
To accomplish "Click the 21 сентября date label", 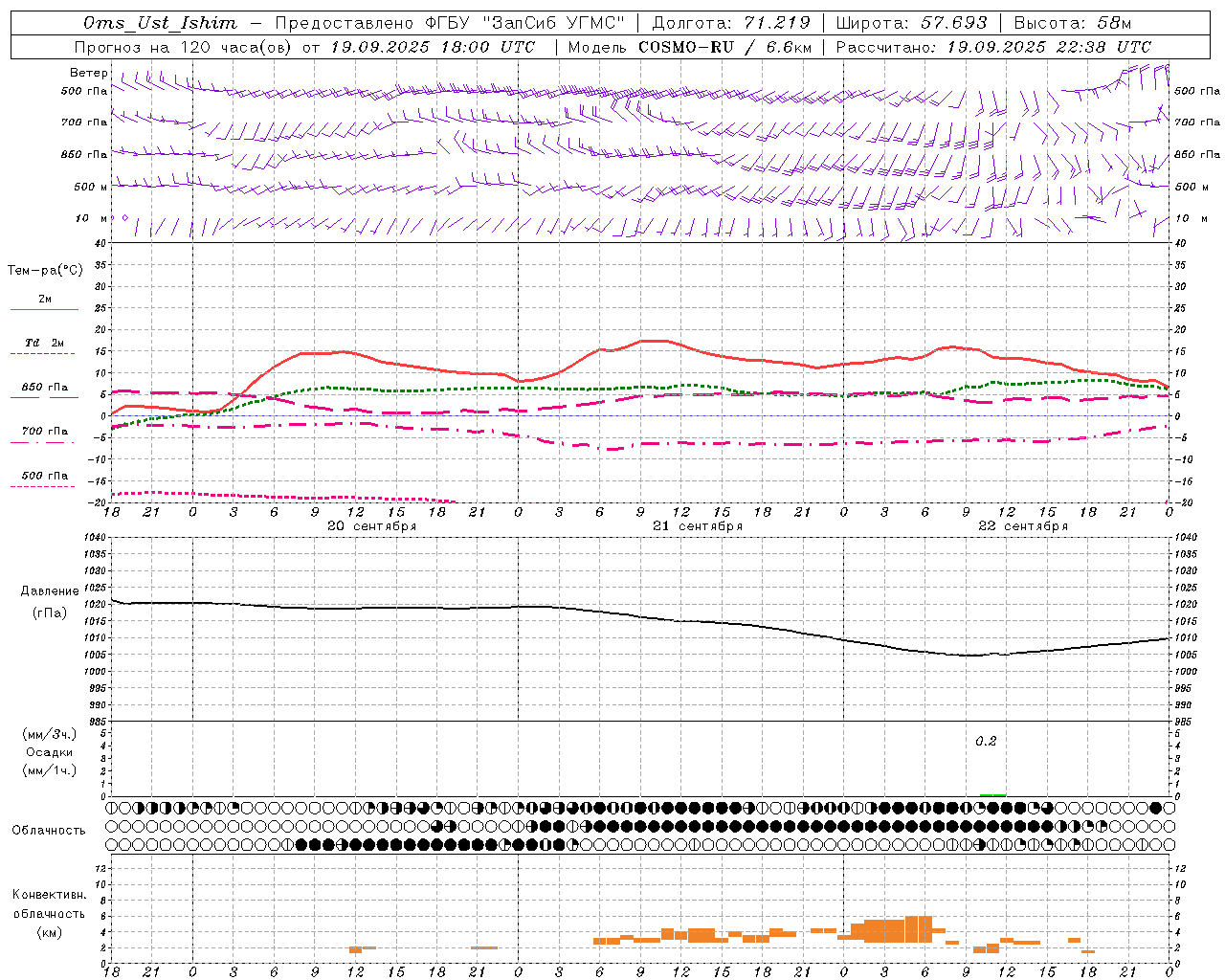I will tap(698, 526).
